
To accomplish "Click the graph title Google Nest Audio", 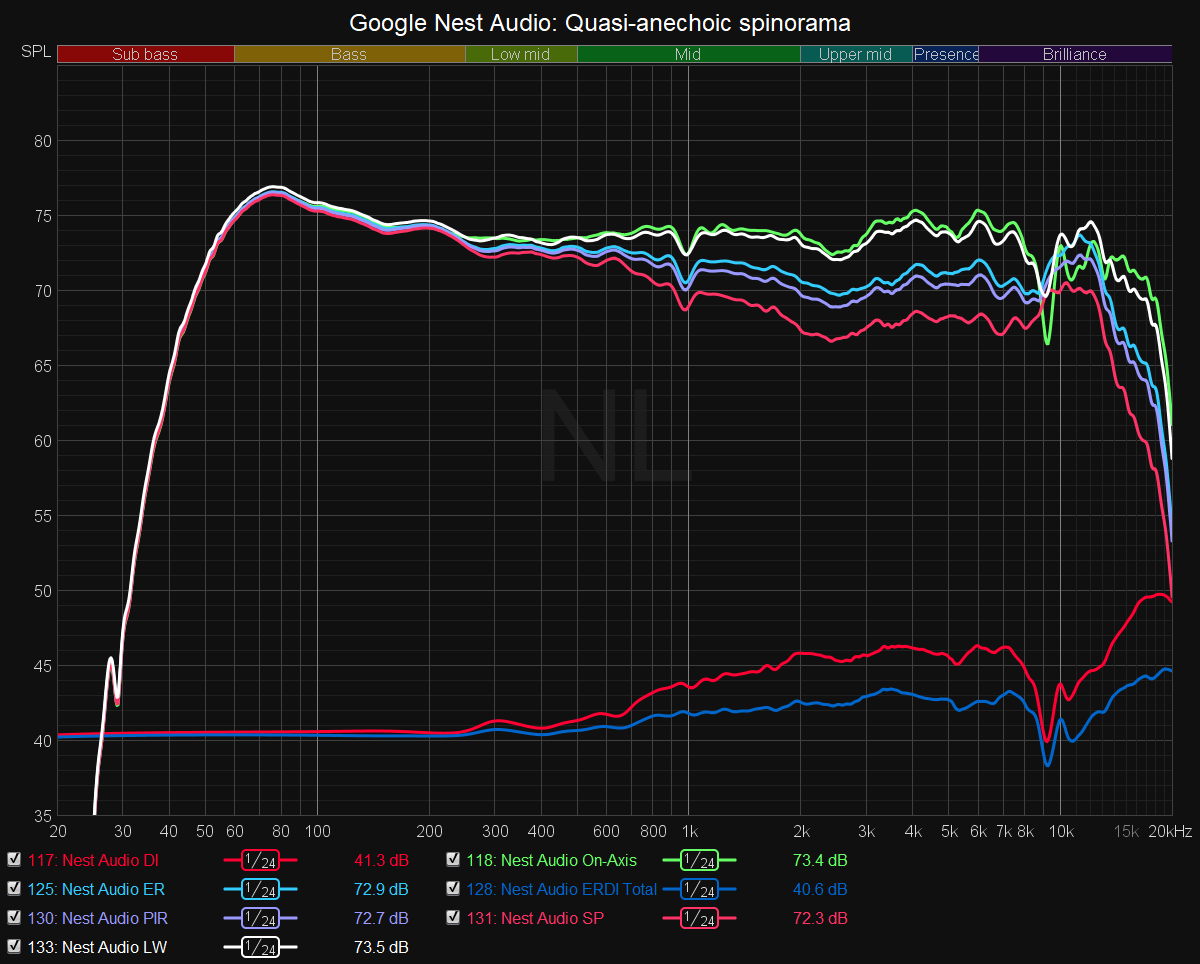I will pyautogui.click(x=600, y=21).
